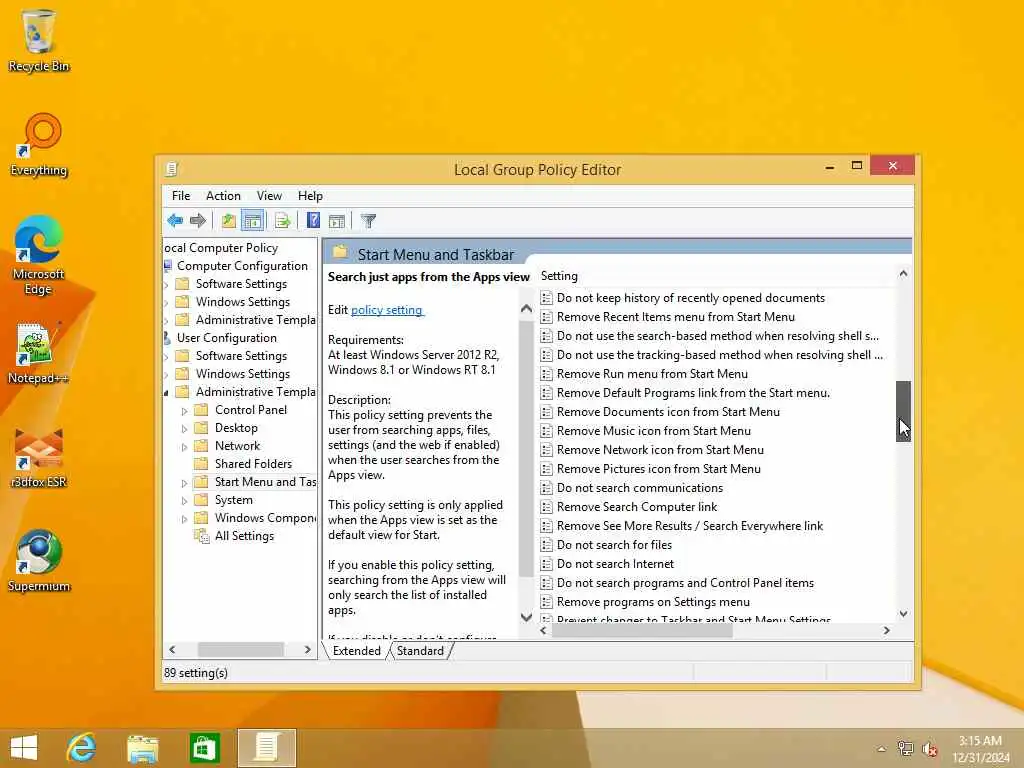Viewport: 1024px width, 768px height.
Task: Select the r3dfox ESR desktop shortcut
Action: click(39, 458)
